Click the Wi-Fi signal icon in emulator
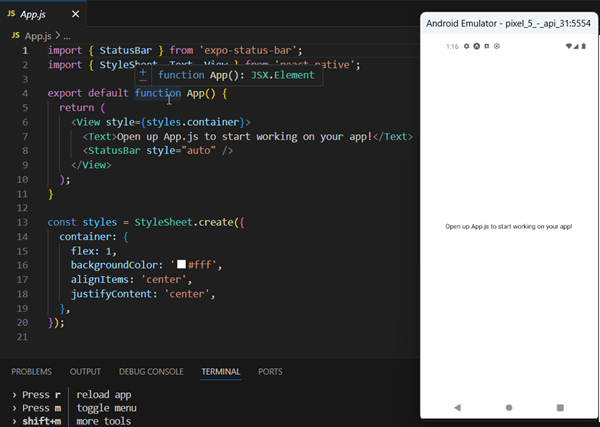 [x=569, y=46]
